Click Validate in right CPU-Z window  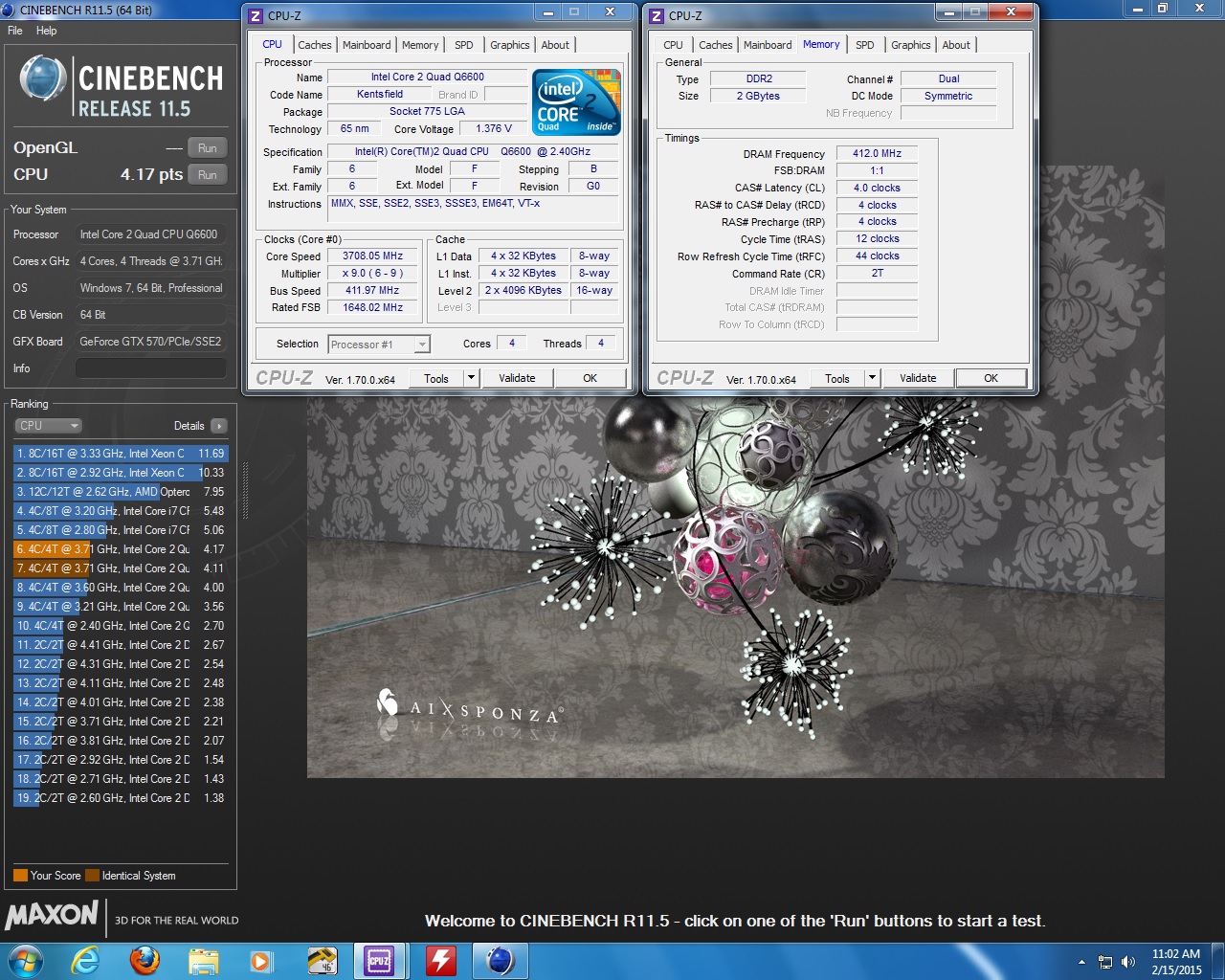pyautogui.click(x=918, y=378)
